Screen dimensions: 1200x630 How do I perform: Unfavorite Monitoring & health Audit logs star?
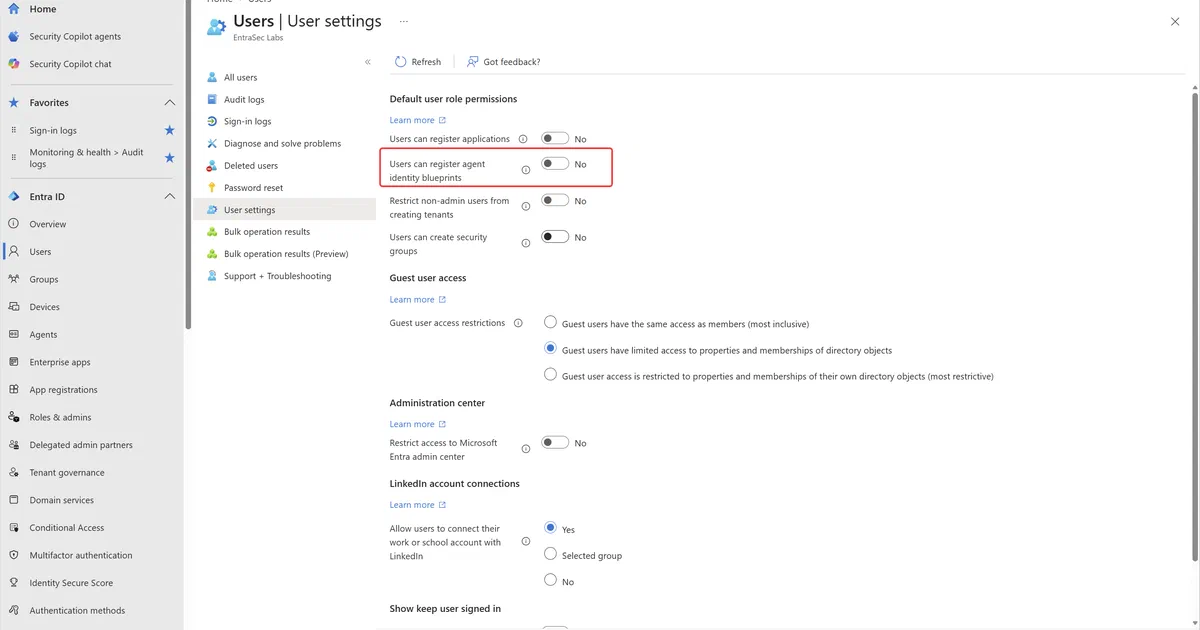coord(169,158)
